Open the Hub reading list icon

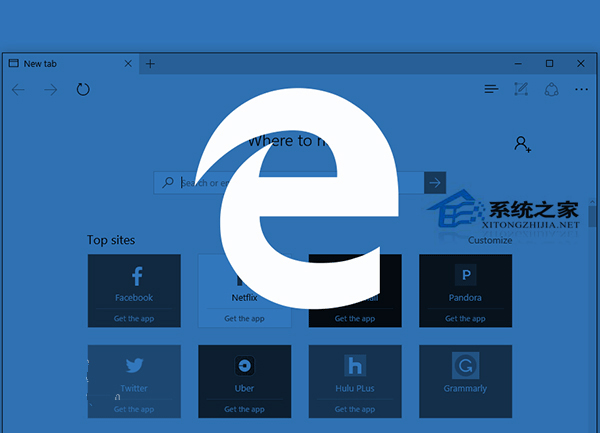coord(491,90)
